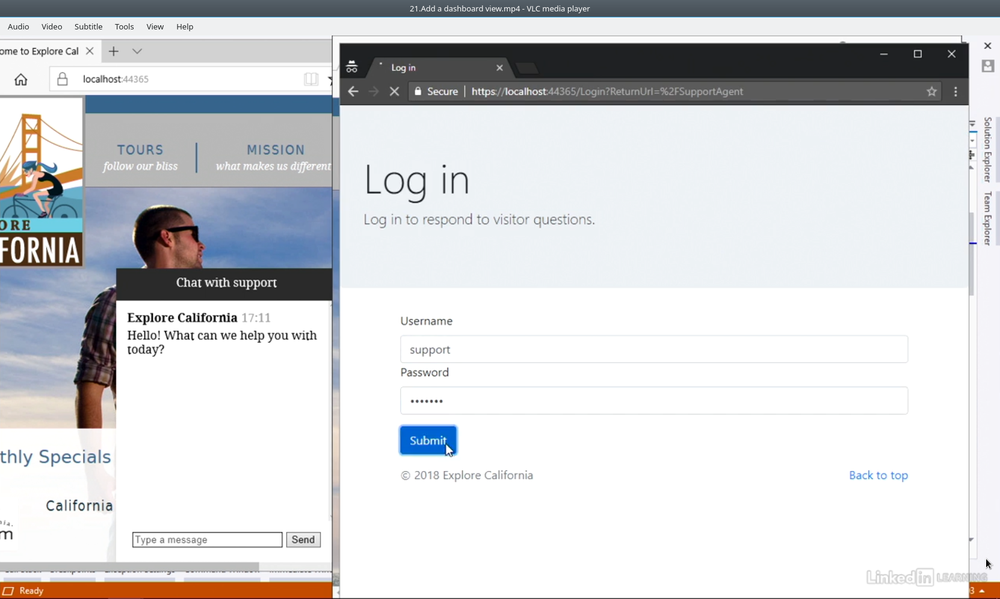Click the Explore California logo image
Screen dimensions: 1000x599
(41, 182)
